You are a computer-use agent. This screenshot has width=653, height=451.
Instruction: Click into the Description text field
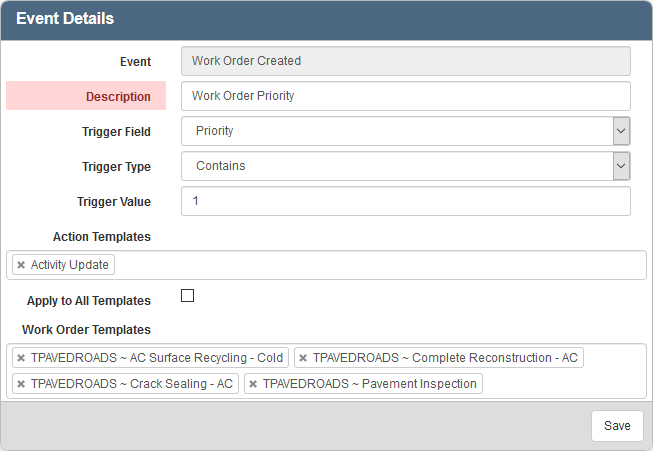tap(405, 96)
